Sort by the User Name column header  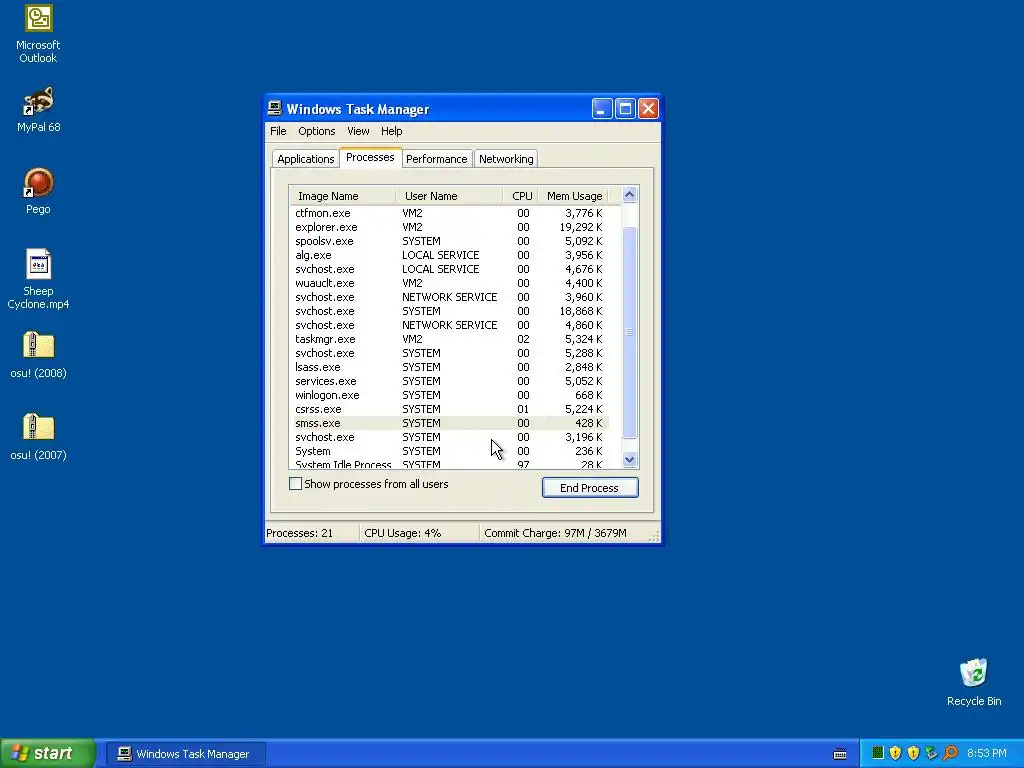(449, 196)
